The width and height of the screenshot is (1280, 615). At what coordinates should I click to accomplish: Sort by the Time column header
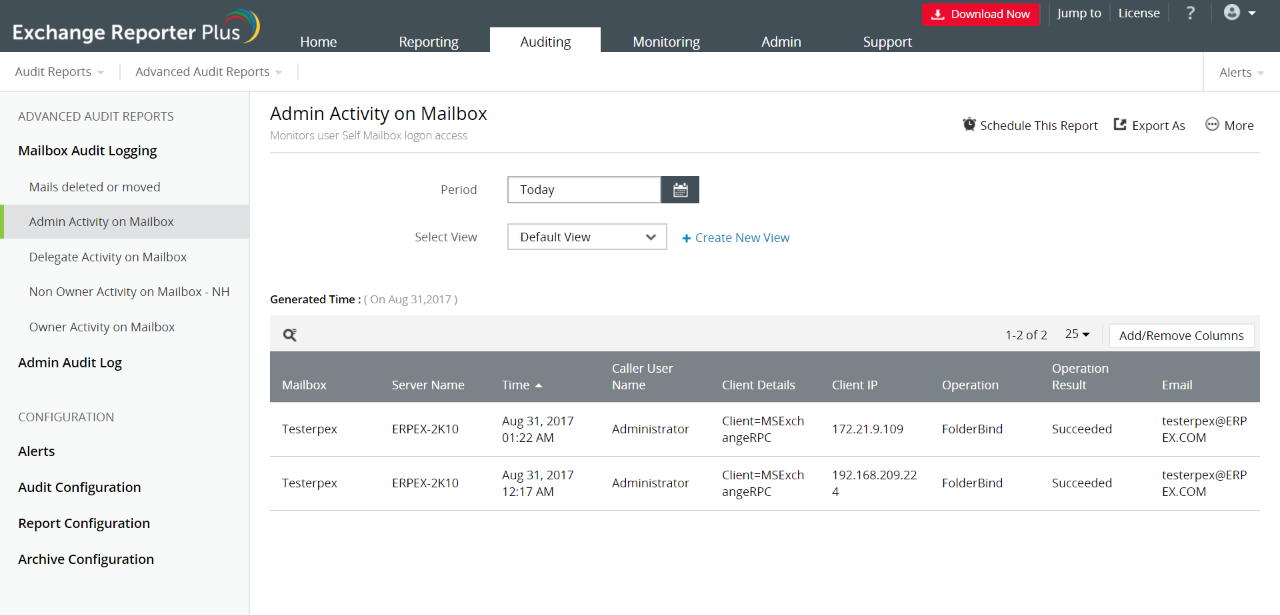522,385
